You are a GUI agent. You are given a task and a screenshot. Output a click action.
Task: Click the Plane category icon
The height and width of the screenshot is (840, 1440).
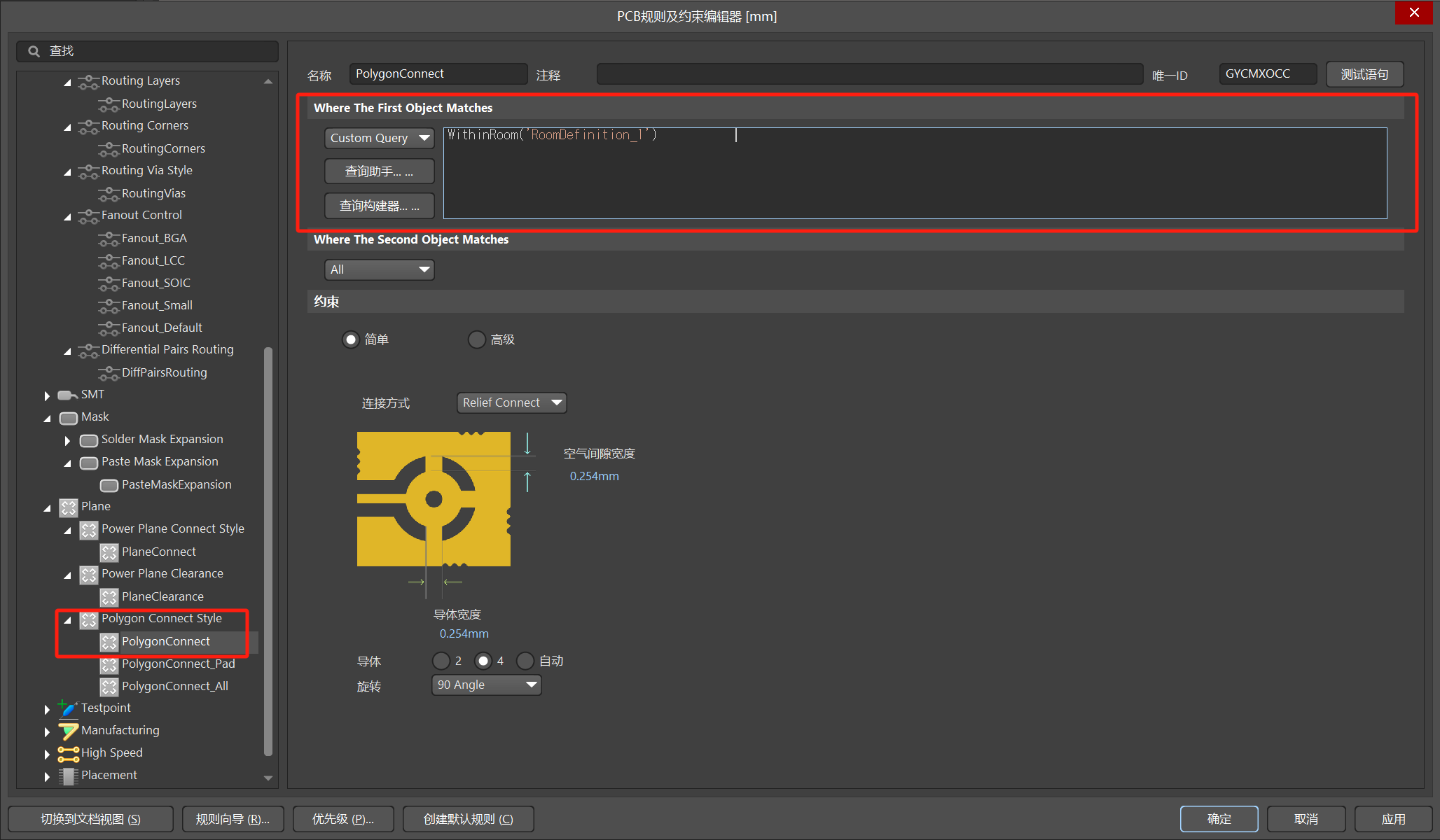coord(68,507)
